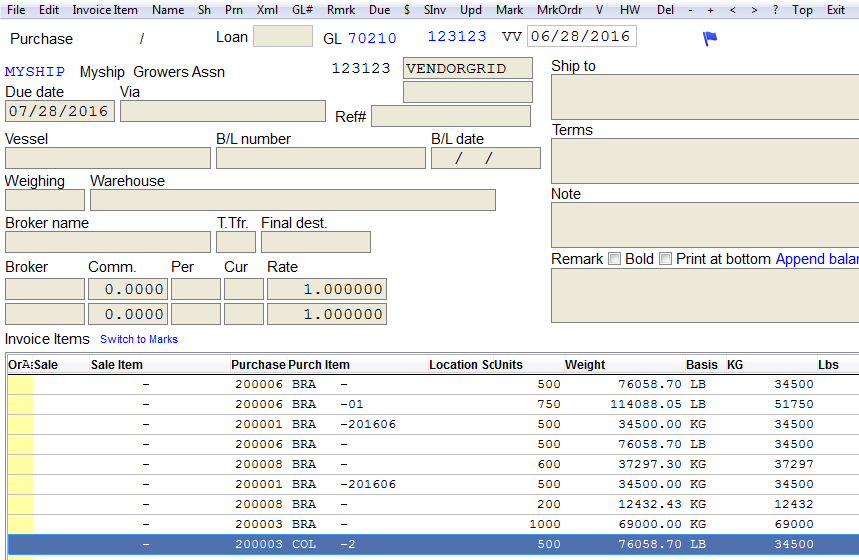The height and width of the screenshot is (560, 859).
Task: Click the Ship to text area
Action: pyautogui.click(x=705, y=97)
